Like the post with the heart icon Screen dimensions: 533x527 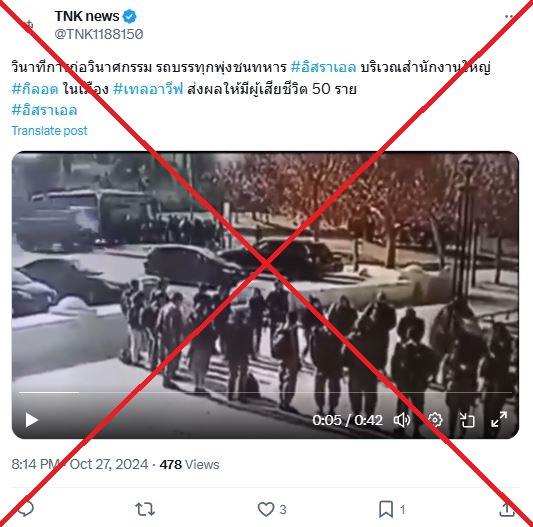(266, 509)
